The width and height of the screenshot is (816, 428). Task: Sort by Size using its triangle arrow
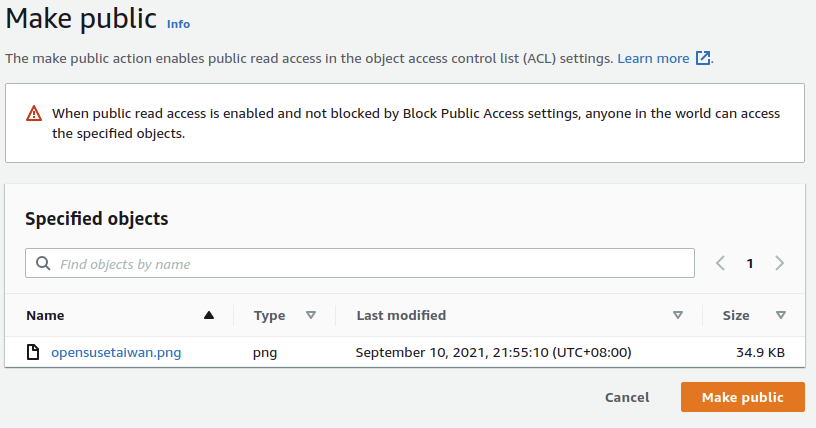tap(781, 315)
